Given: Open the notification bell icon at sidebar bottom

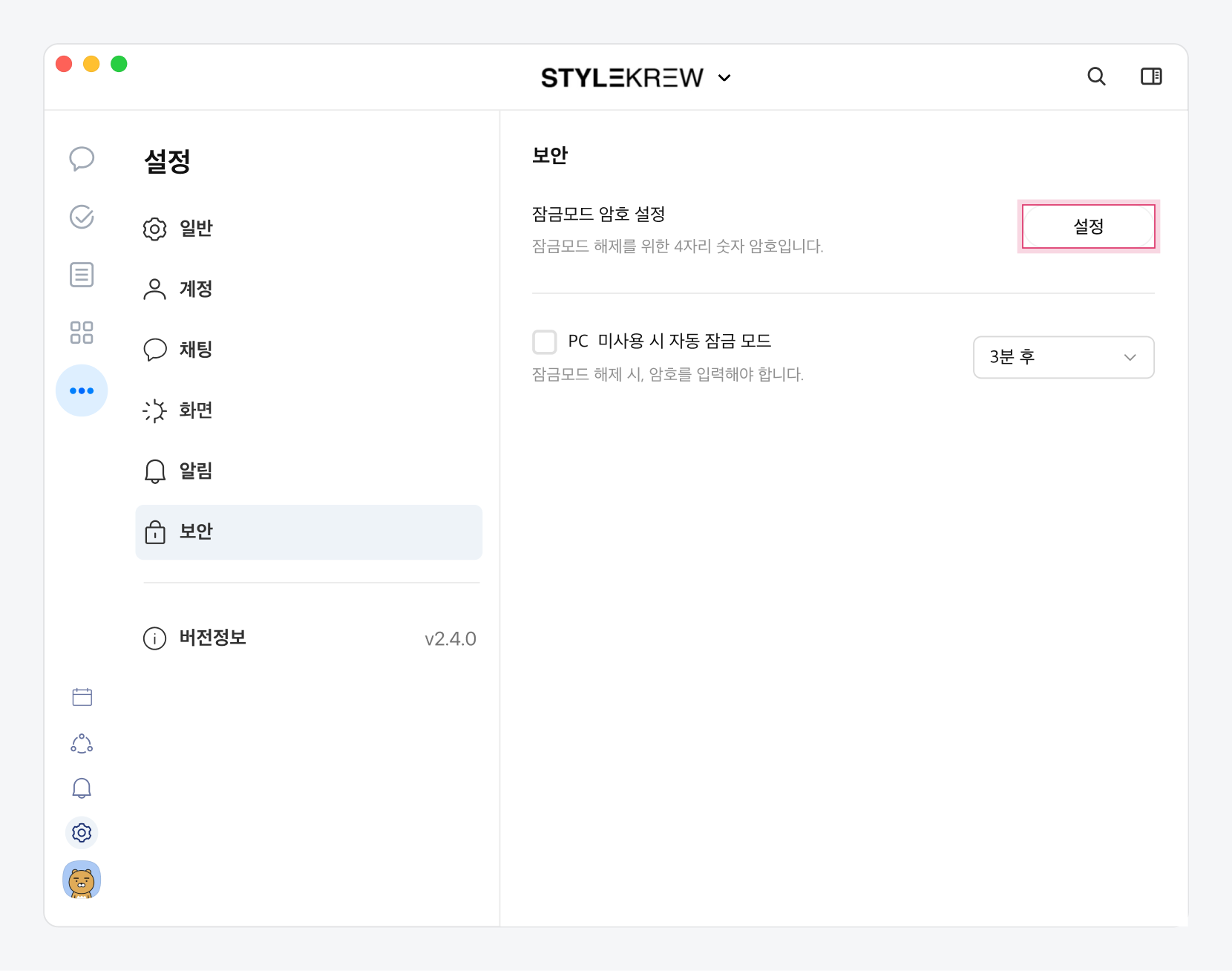Looking at the screenshot, I should coord(82,788).
